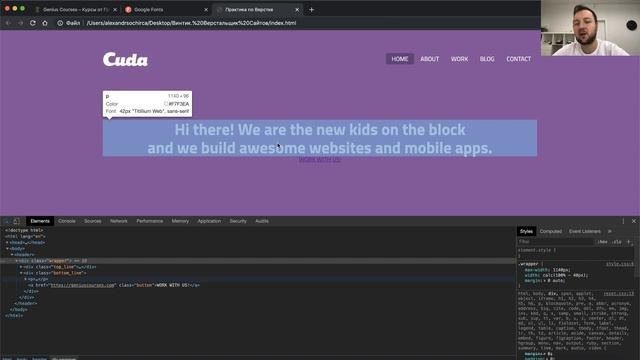Open the DevTools Elements panel
The image size is (640, 360).
pos(40,221)
